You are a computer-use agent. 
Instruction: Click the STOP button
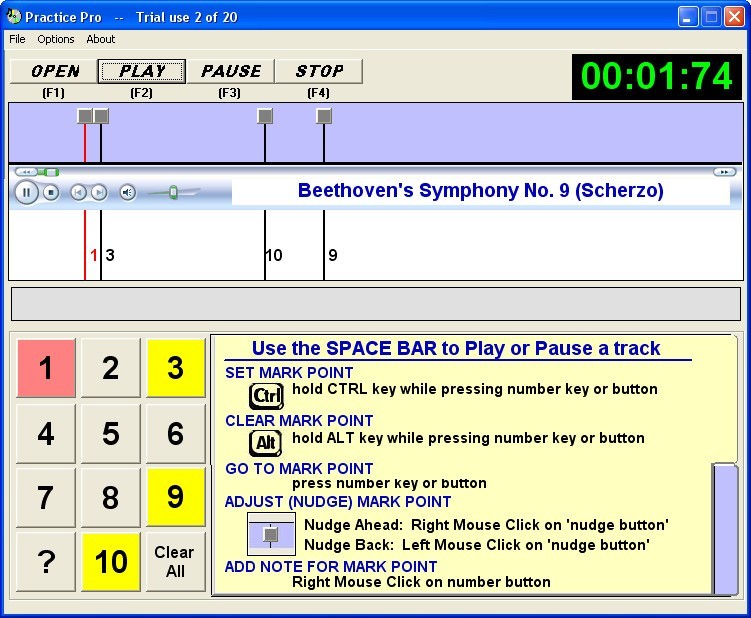point(319,71)
